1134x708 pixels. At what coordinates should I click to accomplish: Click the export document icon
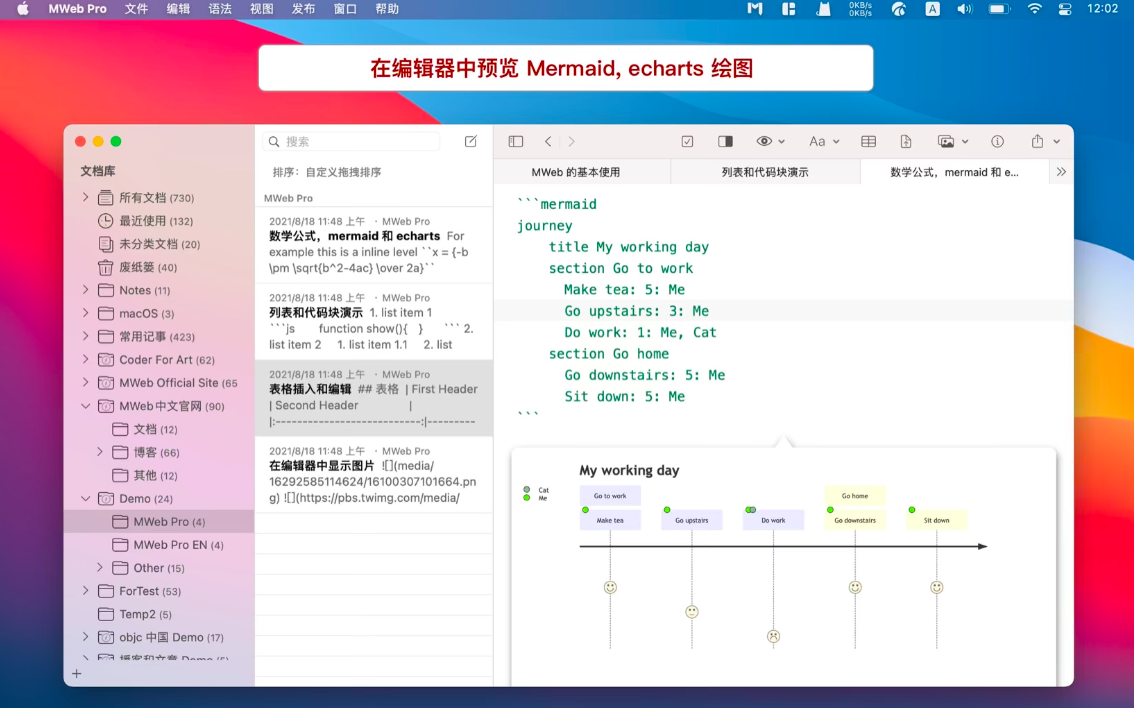(x=905, y=142)
